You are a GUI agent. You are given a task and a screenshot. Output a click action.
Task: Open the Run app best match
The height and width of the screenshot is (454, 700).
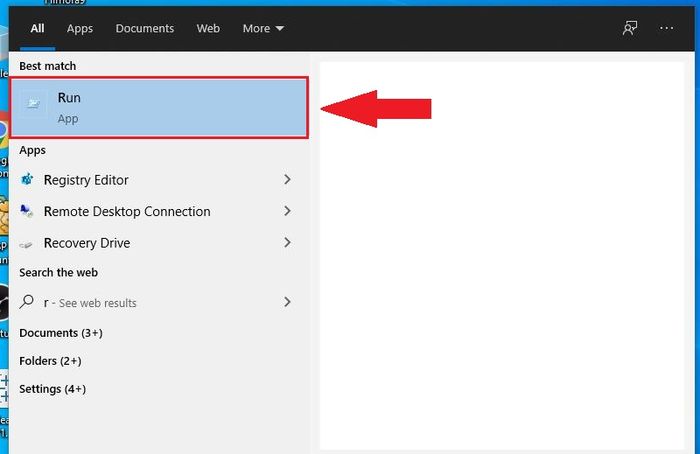(159, 108)
